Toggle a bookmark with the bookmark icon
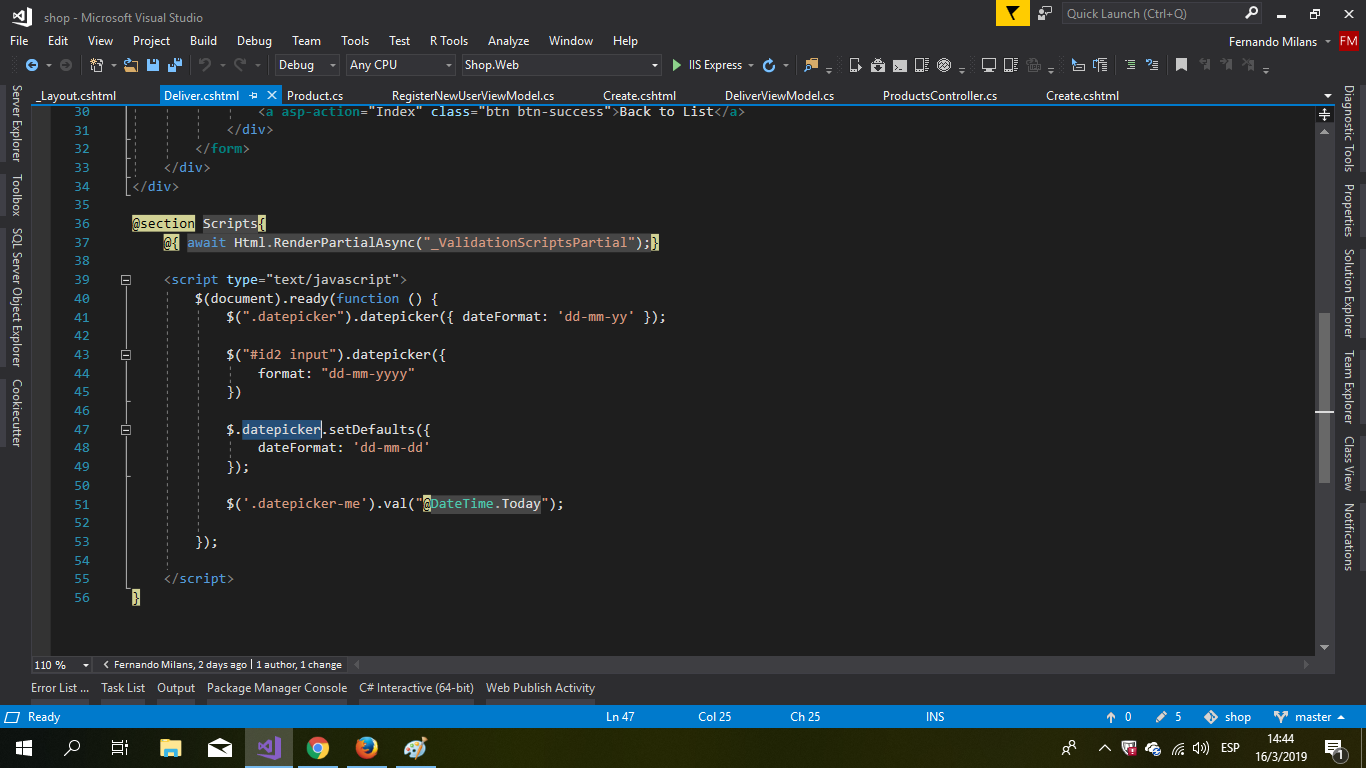1366x768 pixels. pos(1181,65)
